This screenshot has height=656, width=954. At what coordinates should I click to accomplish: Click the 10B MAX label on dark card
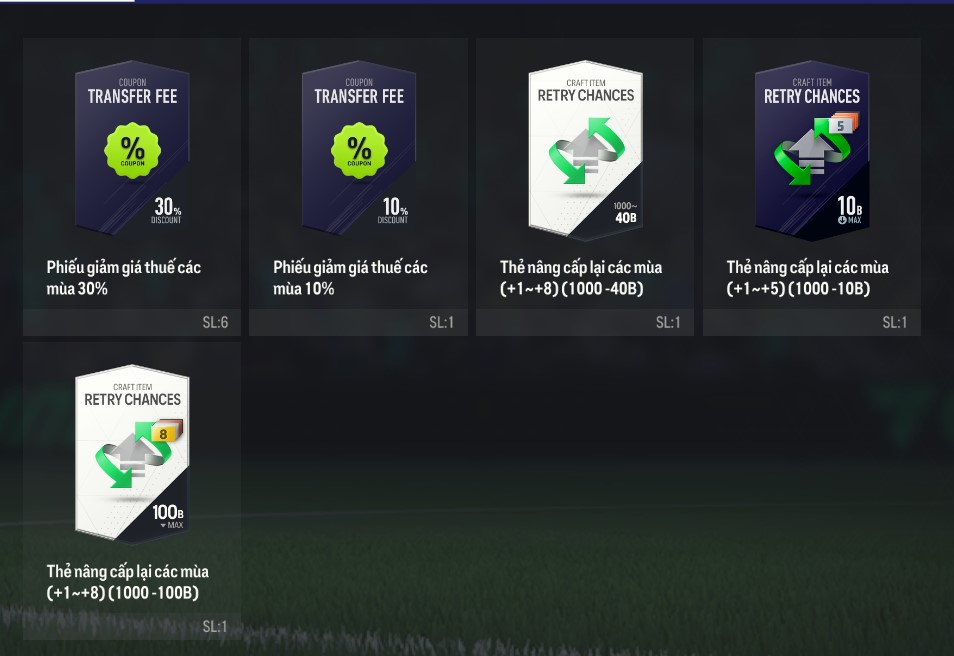click(x=849, y=210)
